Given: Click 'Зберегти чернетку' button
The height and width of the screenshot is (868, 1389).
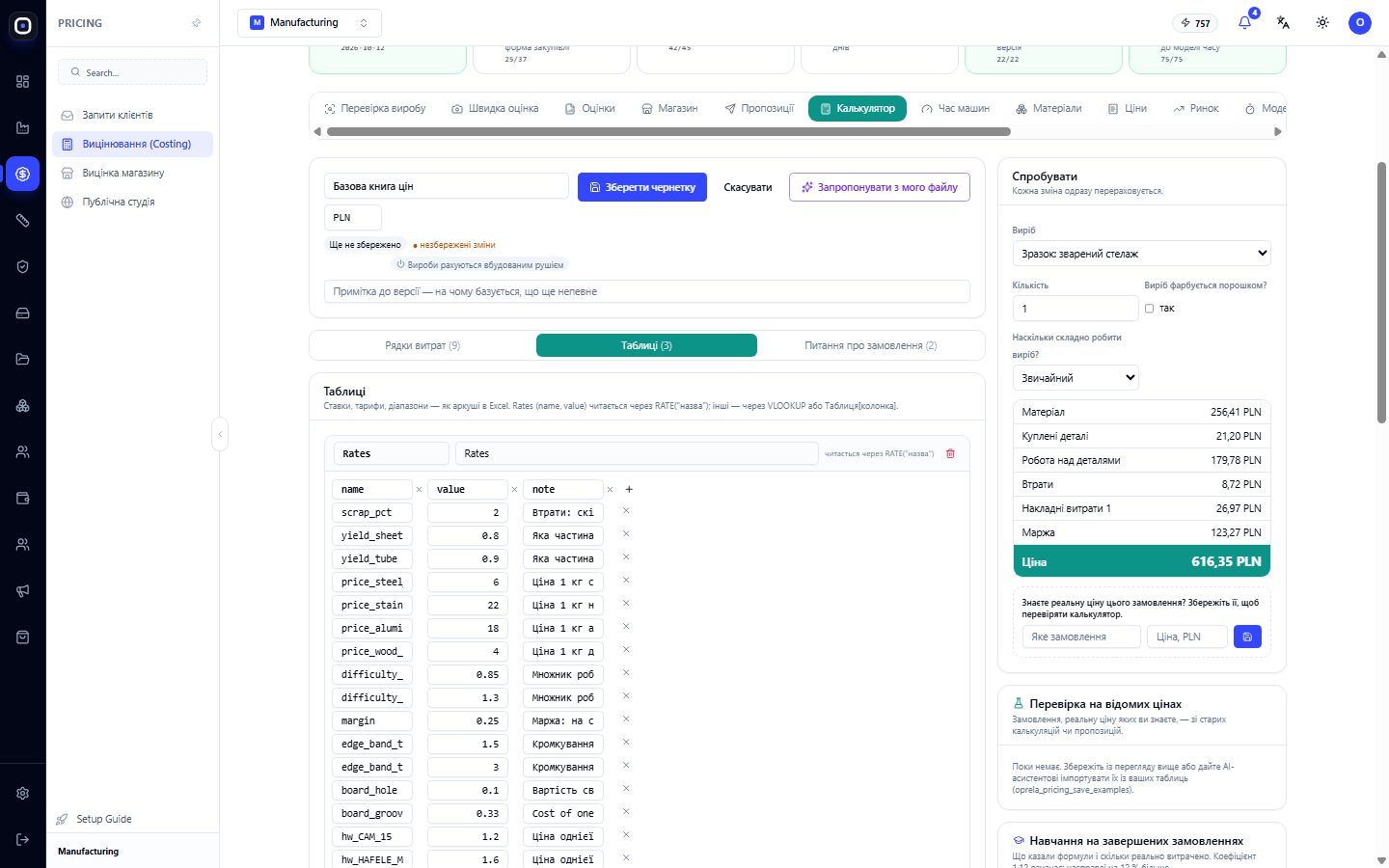Looking at the screenshot, I should coord(642,187).
